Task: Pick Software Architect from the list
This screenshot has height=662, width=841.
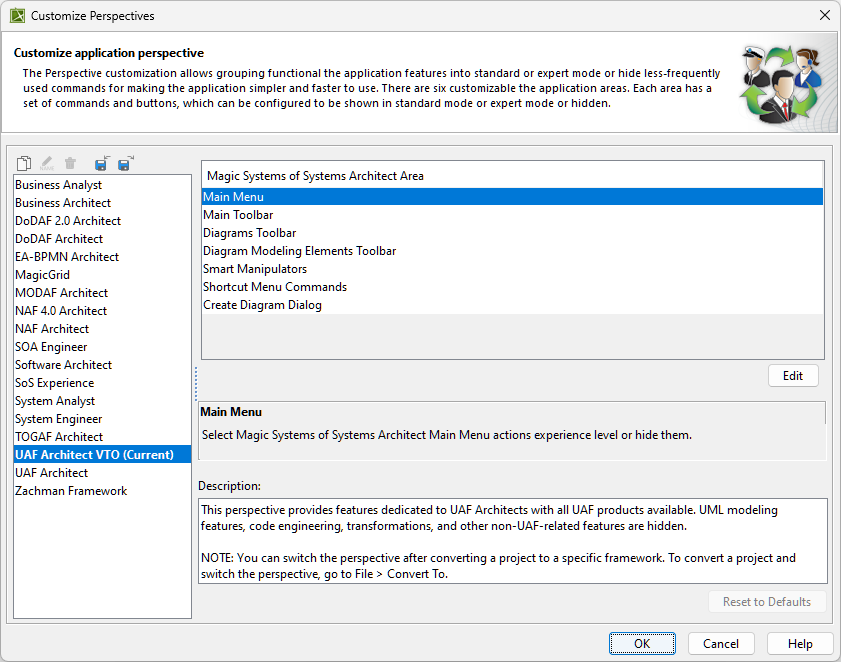Action: pyautogui.click(x=102, y=365)
